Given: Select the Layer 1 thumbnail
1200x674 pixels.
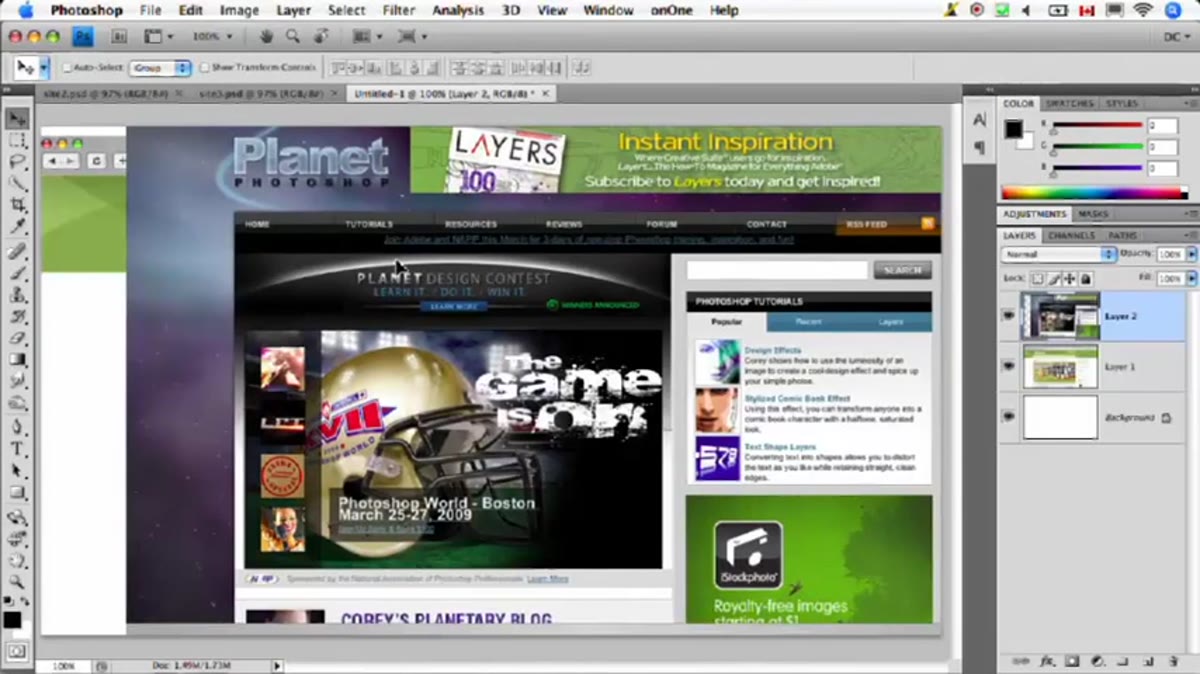Looking at the screenshot, I should (1059, 366).
